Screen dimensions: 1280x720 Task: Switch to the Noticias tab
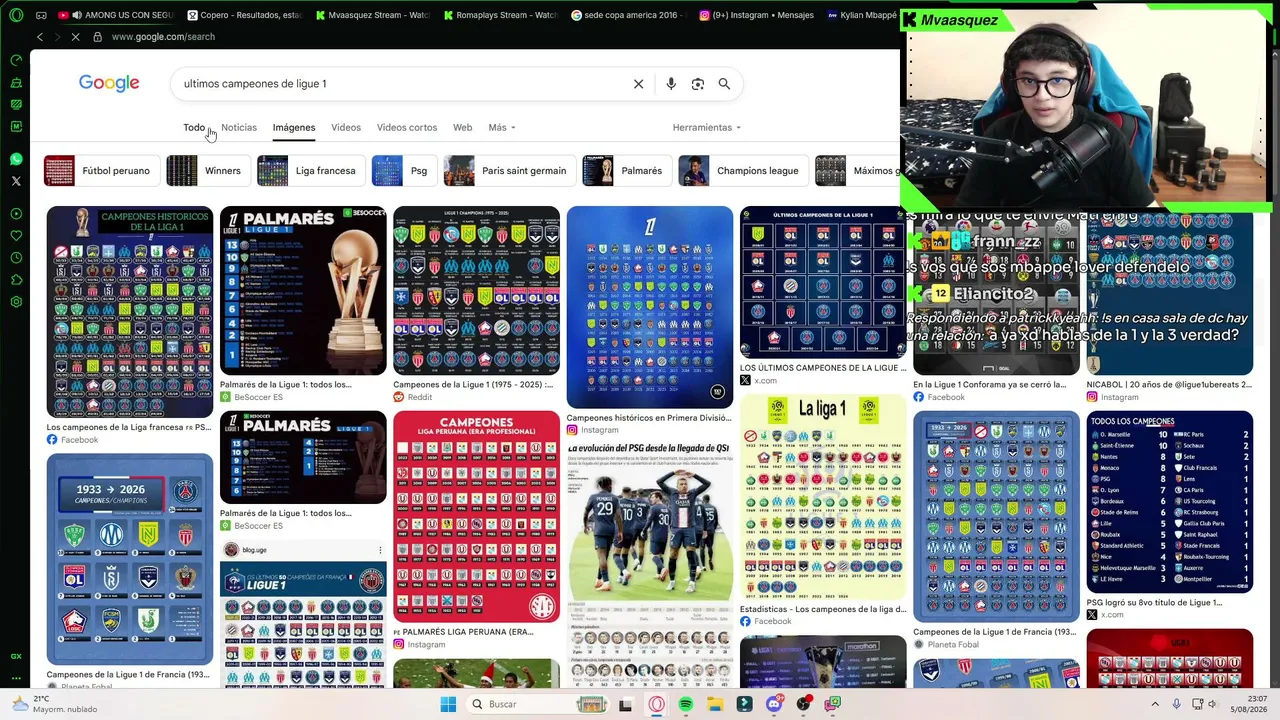click(239, 128)
